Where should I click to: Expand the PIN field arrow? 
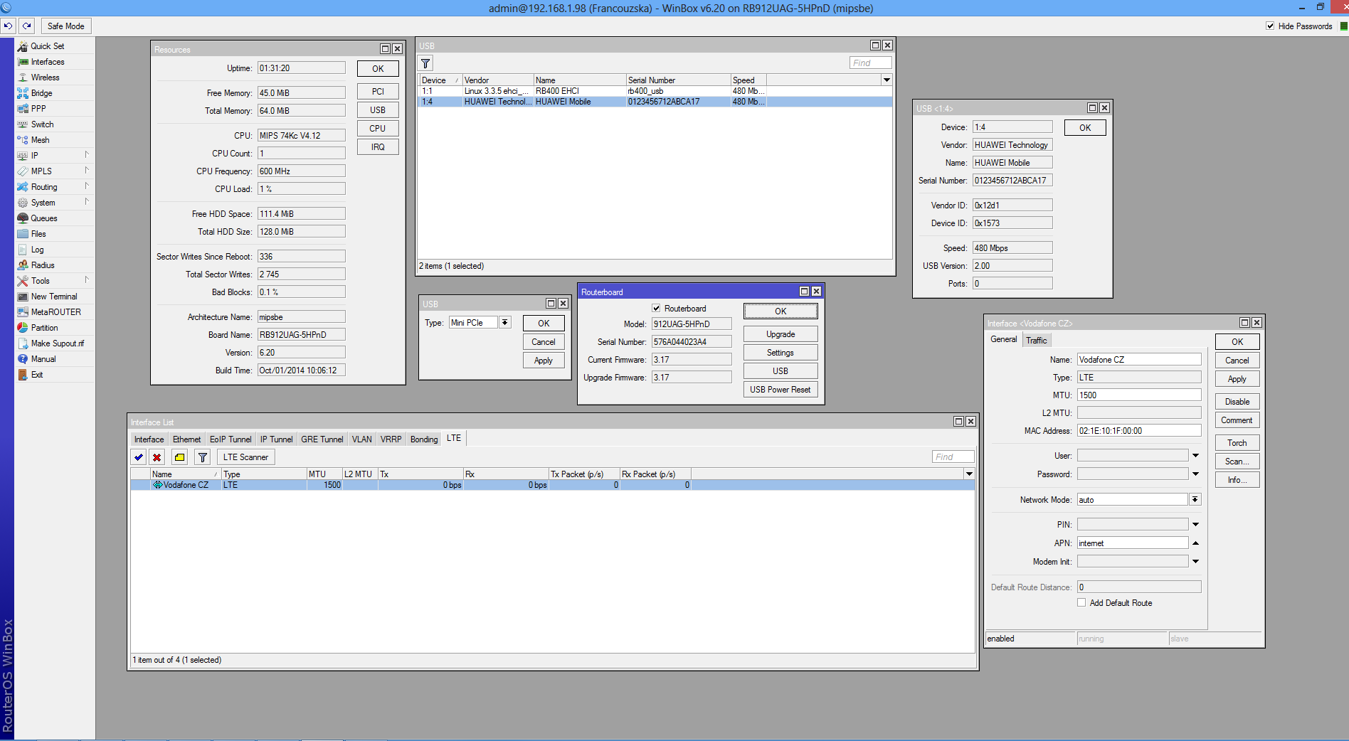1195,524
